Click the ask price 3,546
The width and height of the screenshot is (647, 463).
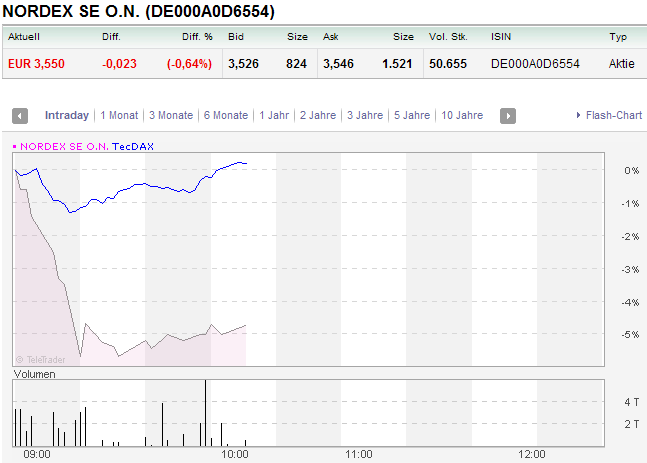click(x=338, y=64)
